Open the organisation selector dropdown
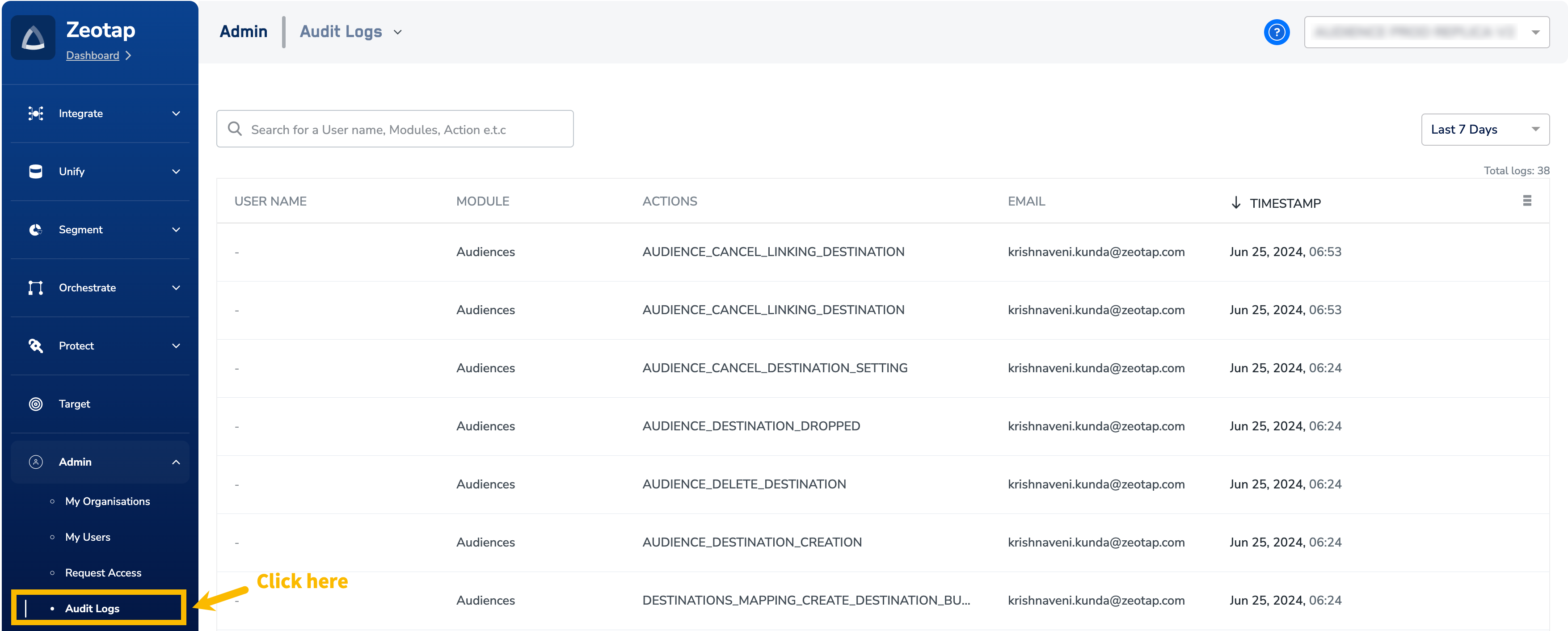 pos(1426,32)
